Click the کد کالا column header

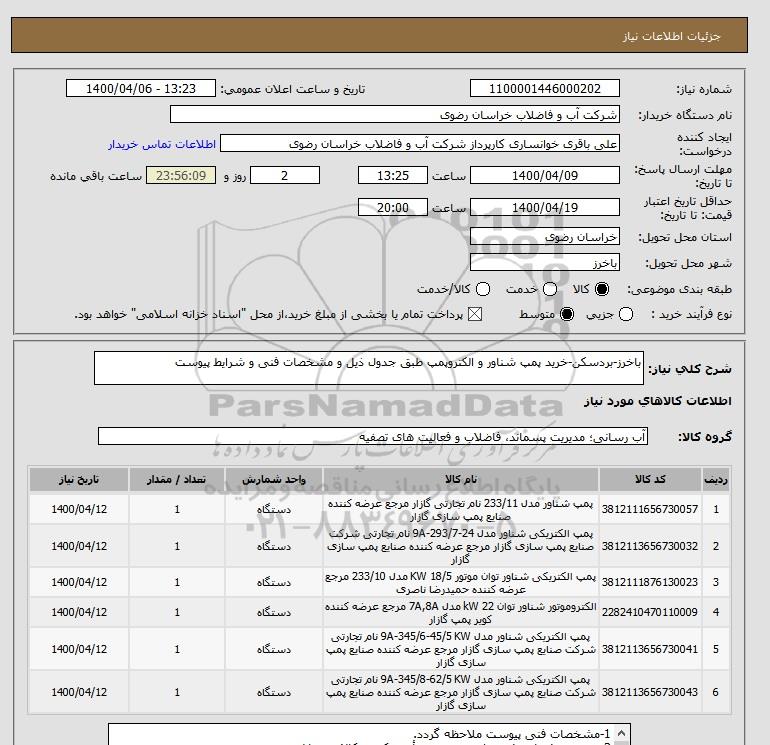(x=650, y=479)
